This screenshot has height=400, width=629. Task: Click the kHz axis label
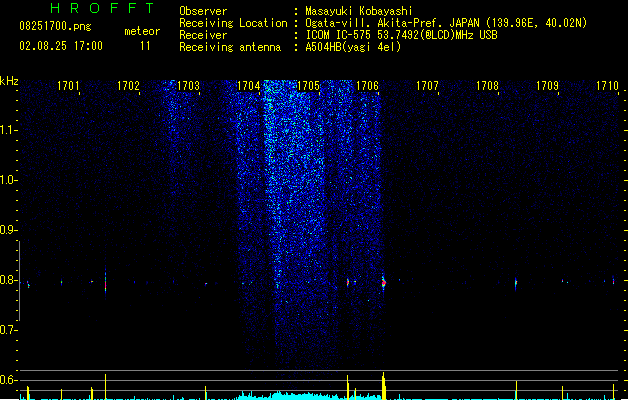pyautogui.click(x=9, y=81)
